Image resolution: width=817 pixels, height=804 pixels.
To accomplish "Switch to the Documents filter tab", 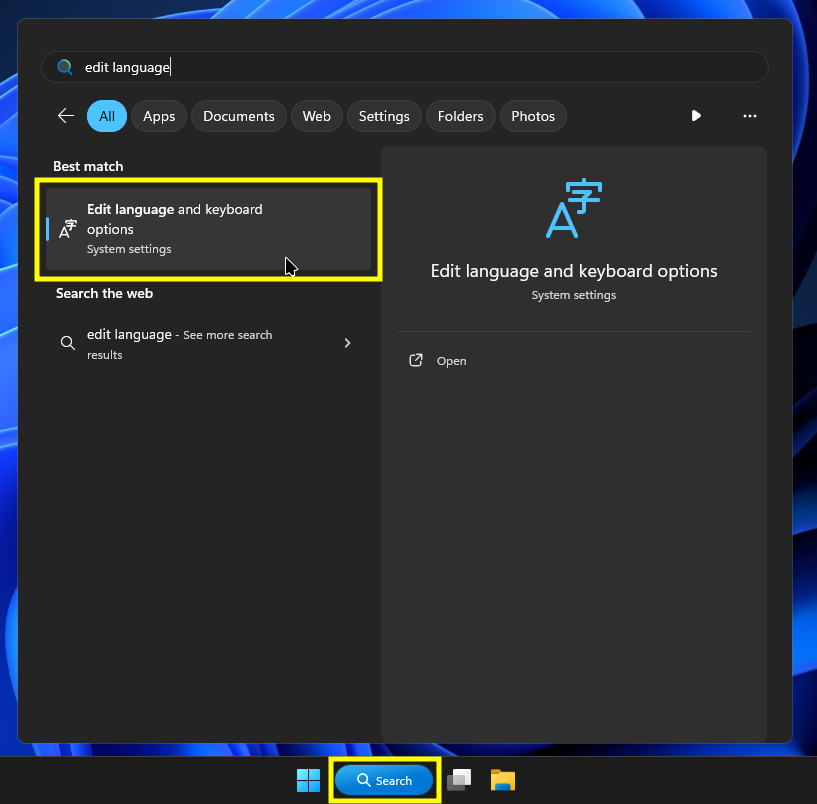I will pyautogui.click(x=238, y=116).
